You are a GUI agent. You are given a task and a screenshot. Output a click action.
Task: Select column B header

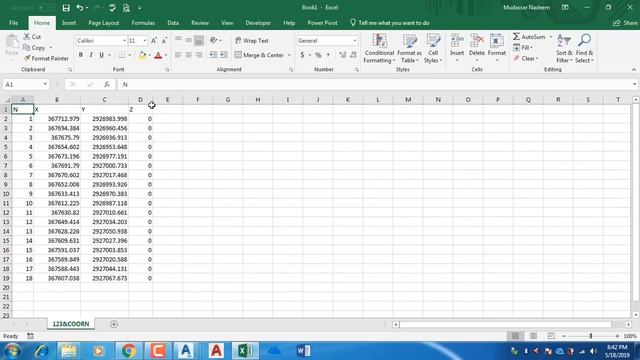point(57,100)
